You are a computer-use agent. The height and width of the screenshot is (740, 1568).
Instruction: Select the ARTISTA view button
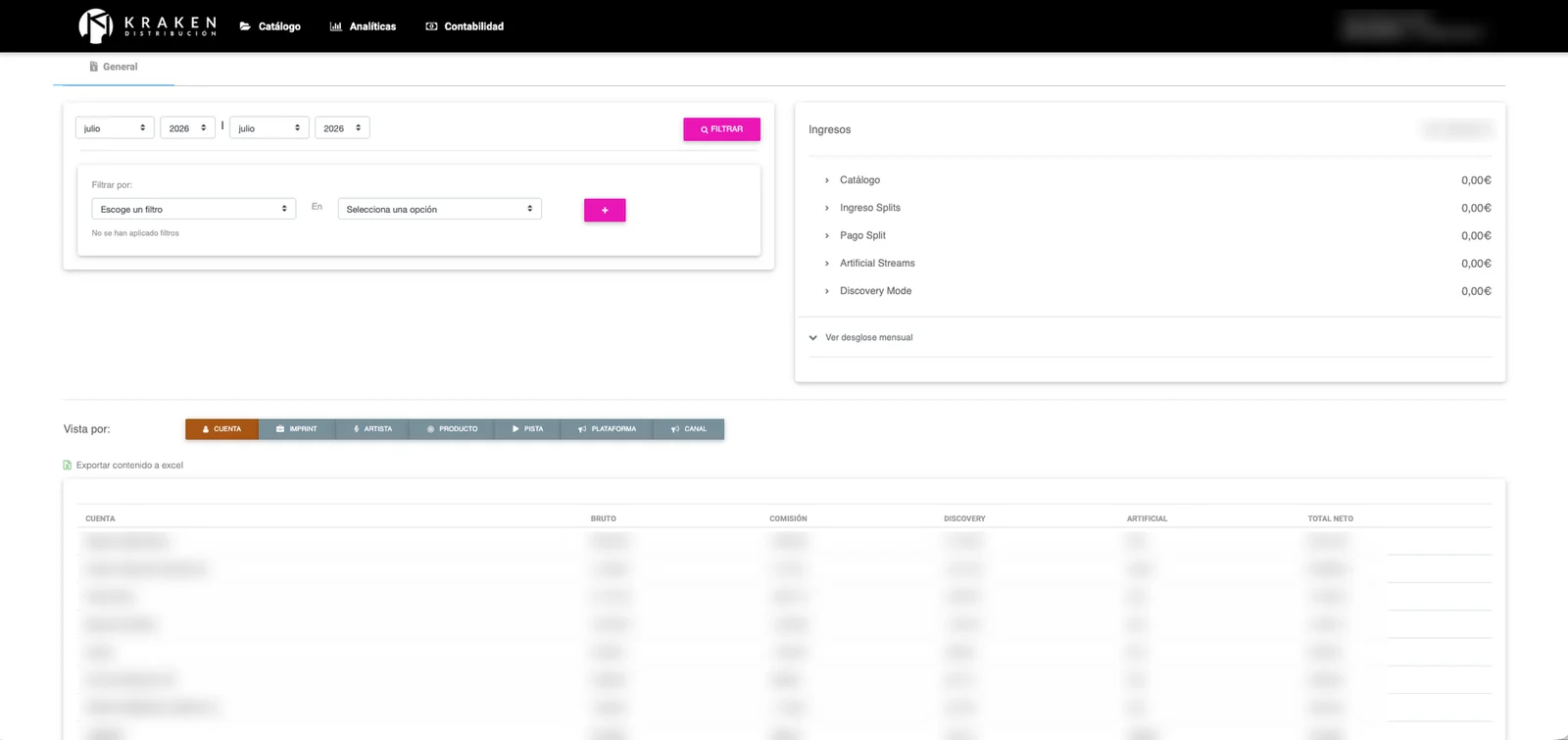[x=372, y=429]
